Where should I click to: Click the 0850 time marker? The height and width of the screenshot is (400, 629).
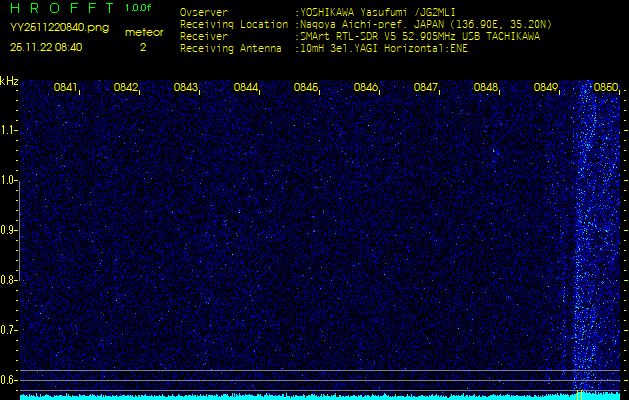tap(606, 87)
